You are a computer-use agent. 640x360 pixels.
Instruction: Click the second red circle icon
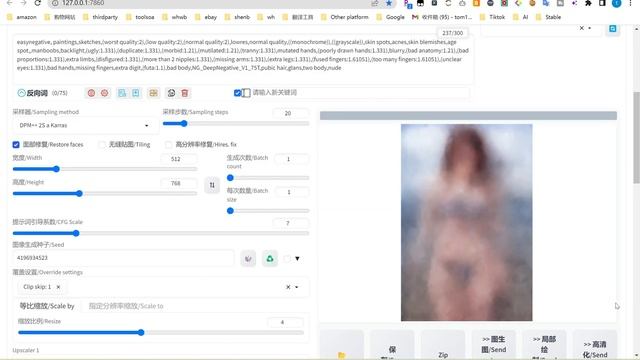104,93
